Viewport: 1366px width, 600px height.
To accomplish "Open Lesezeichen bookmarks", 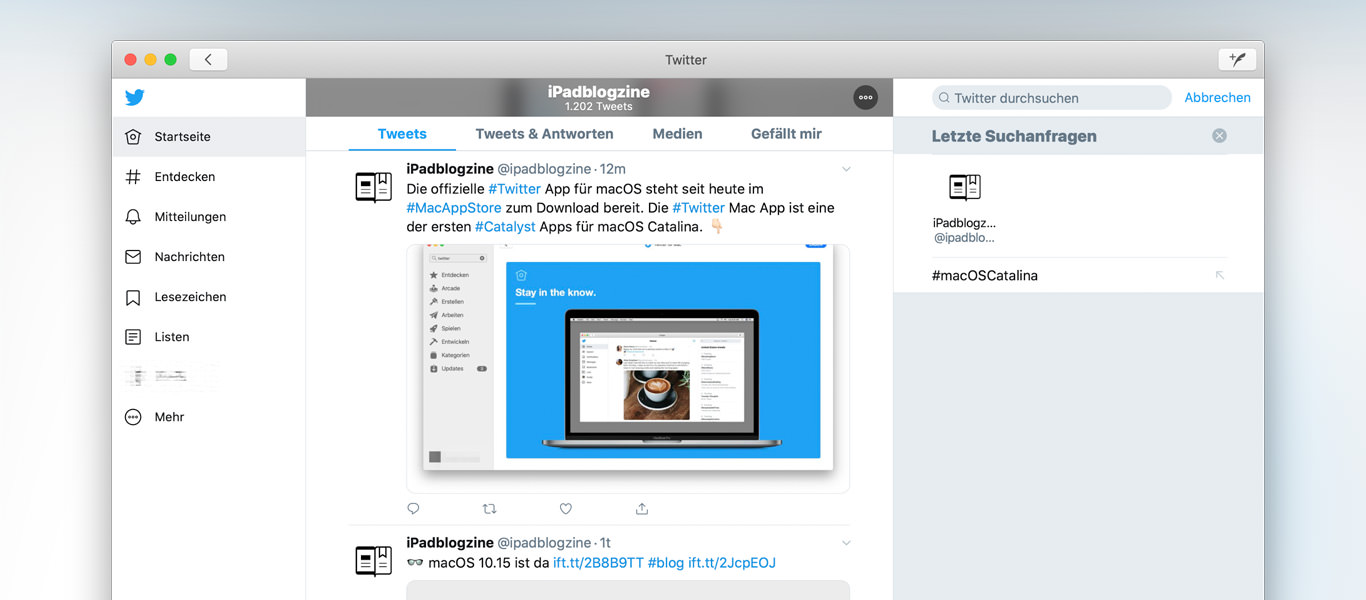I will coord(209,297).
